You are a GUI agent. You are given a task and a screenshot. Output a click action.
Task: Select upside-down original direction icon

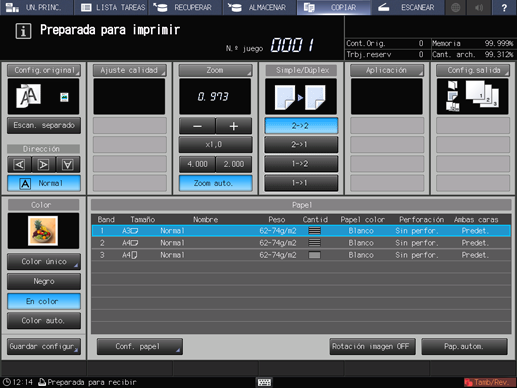coord(68,164)
